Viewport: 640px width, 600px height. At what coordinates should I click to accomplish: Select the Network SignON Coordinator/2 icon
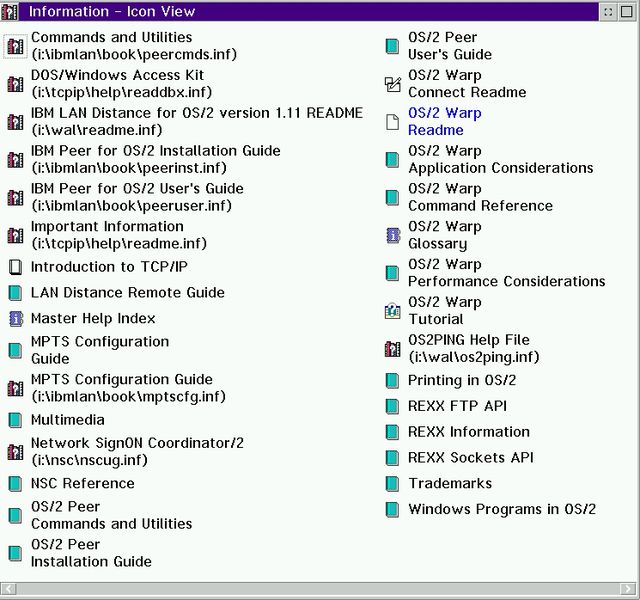(x=15, y=452)
